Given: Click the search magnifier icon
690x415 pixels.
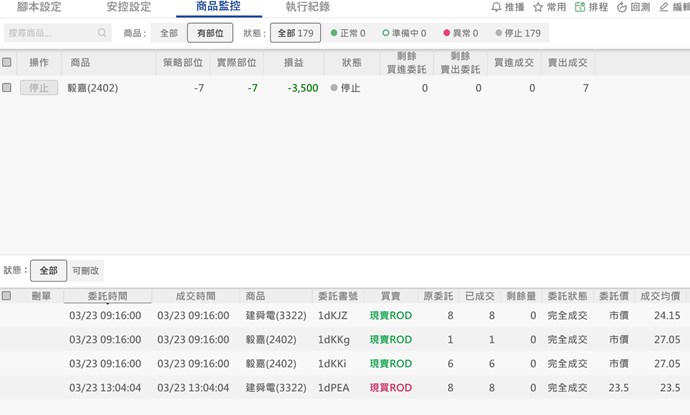Looking at the screenshot, I should click(102, 33).
